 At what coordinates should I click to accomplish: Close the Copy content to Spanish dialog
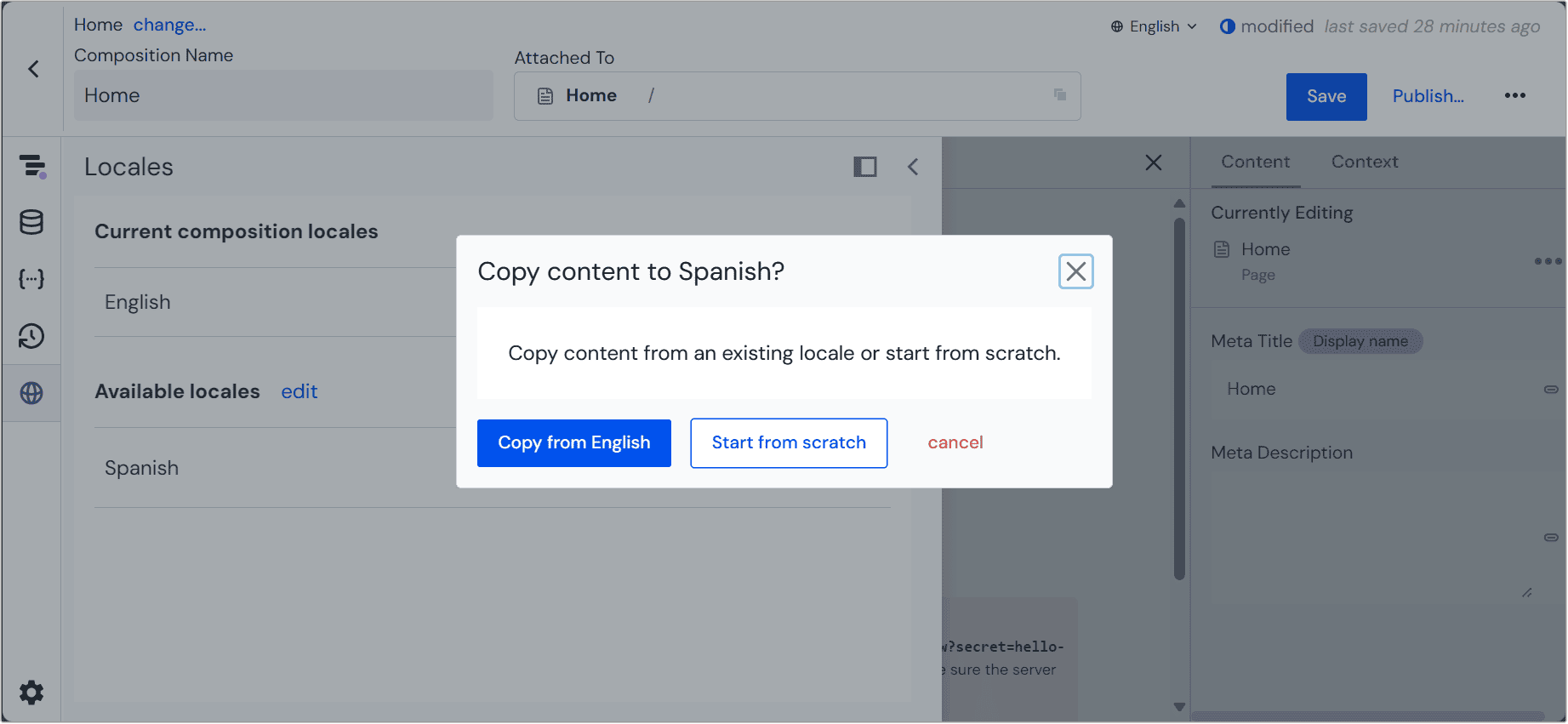tap(1075, 271)
